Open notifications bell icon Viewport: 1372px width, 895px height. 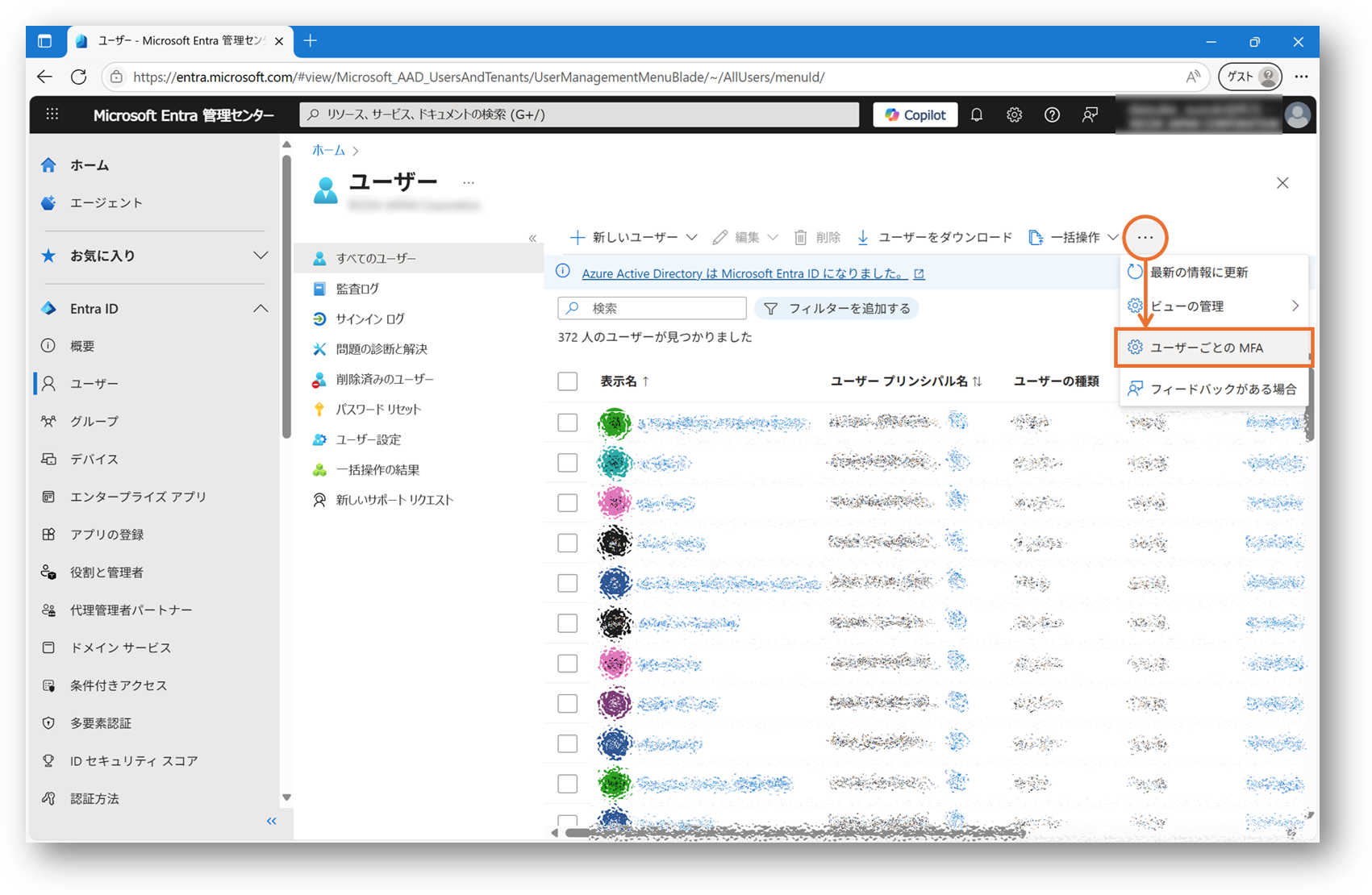(x=977, y=114)
